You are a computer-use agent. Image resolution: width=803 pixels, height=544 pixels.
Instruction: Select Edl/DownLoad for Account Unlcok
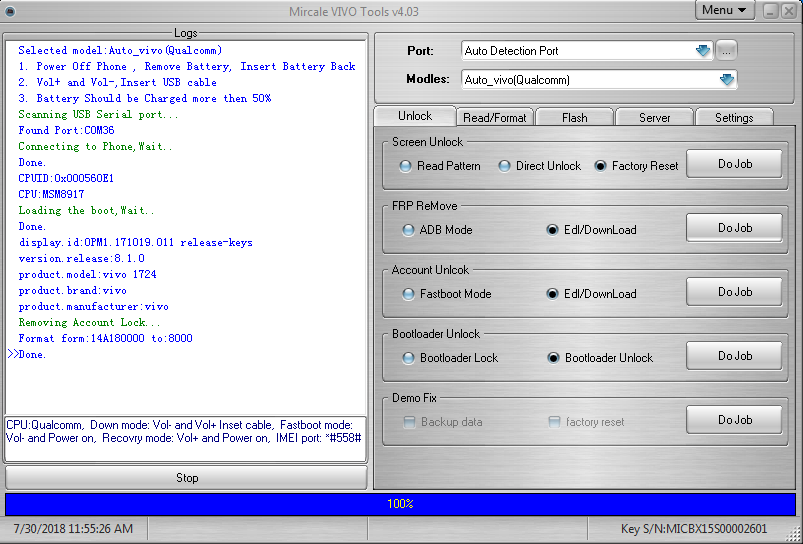point(591,294)
